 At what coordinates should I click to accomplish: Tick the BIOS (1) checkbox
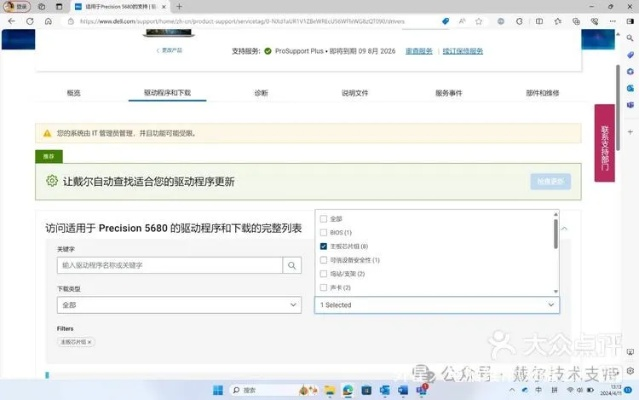coord(323,232)
